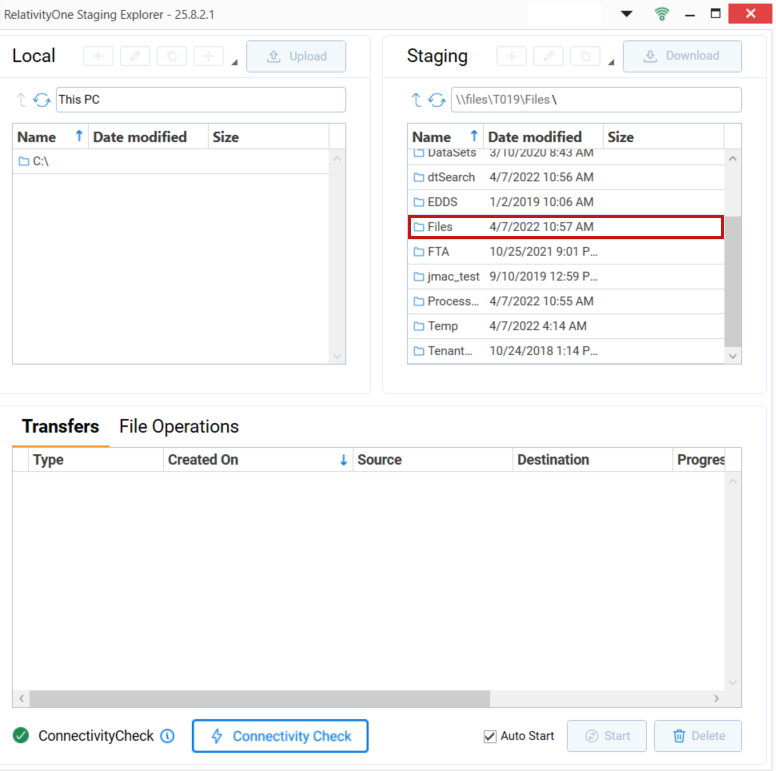The width and height of the screenshot is (776, 771).
Task: Go up one level in Staging pane
Action: pos(416,100)
